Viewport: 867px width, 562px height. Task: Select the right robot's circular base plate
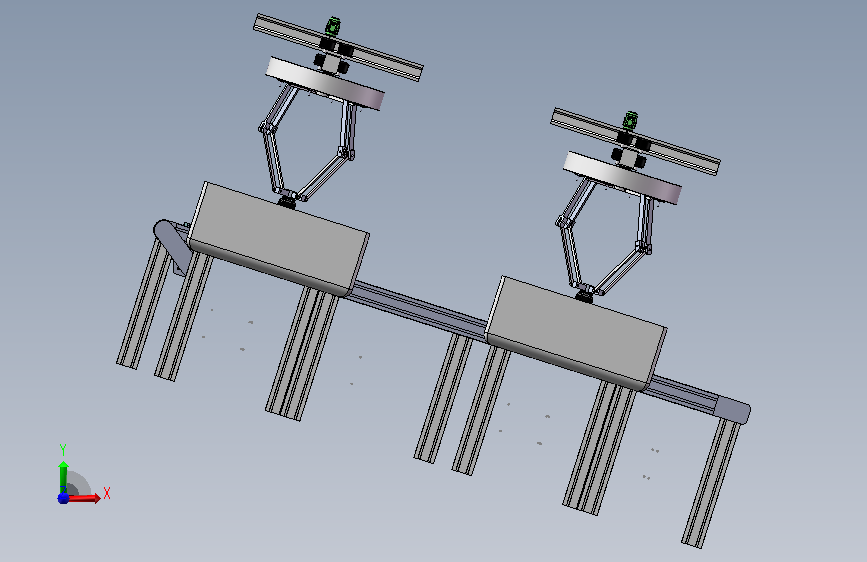point(622,178)
